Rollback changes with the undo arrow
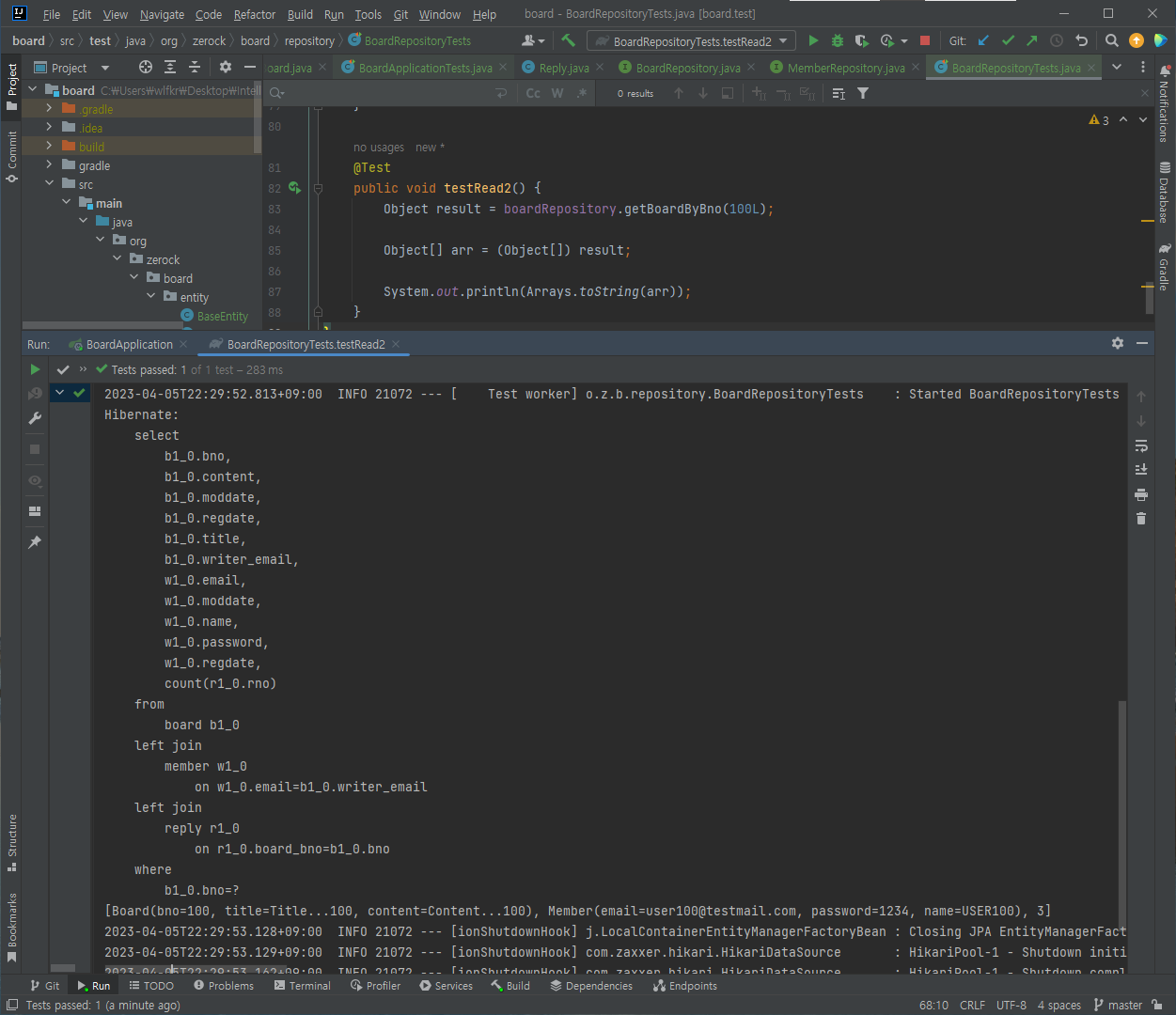This screenshot has height=1015, width=1176. (x=1081, y=40)
